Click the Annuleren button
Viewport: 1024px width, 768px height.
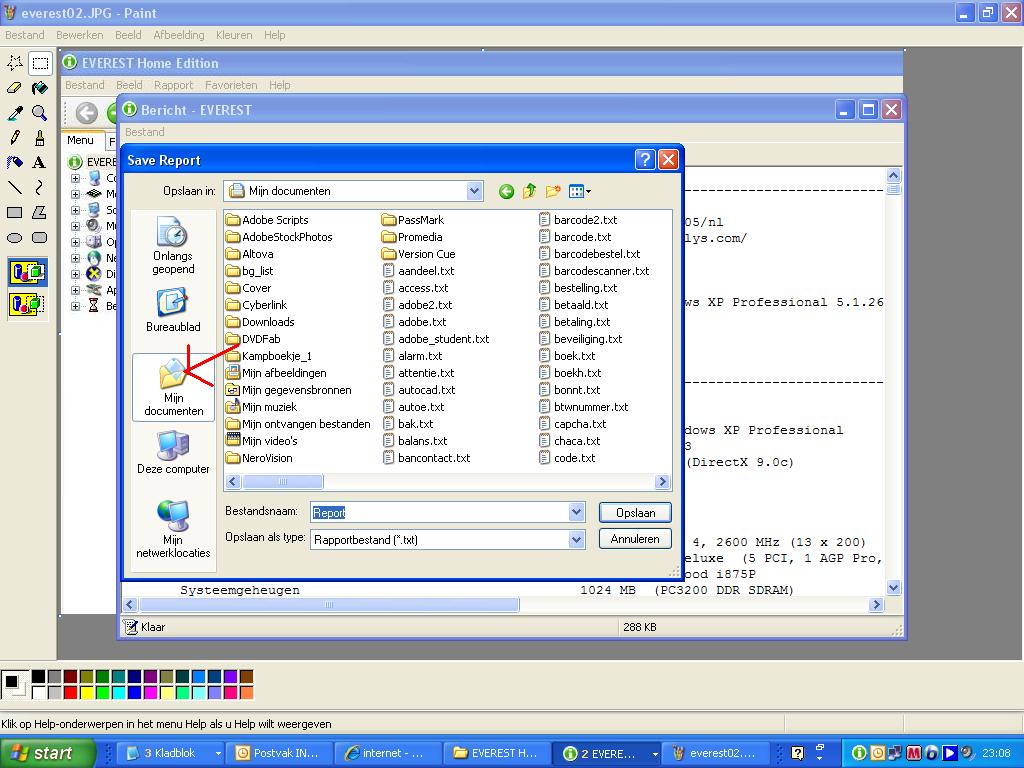635,539
